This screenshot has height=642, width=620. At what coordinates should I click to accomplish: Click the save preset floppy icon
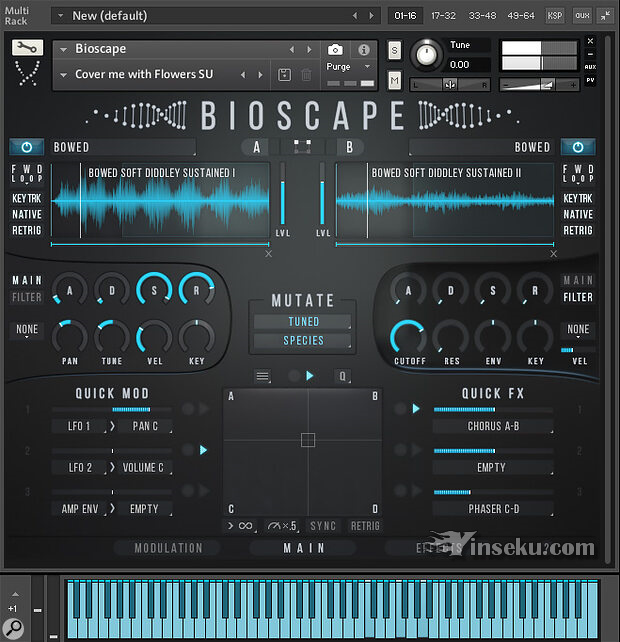[x=284, y=75]
